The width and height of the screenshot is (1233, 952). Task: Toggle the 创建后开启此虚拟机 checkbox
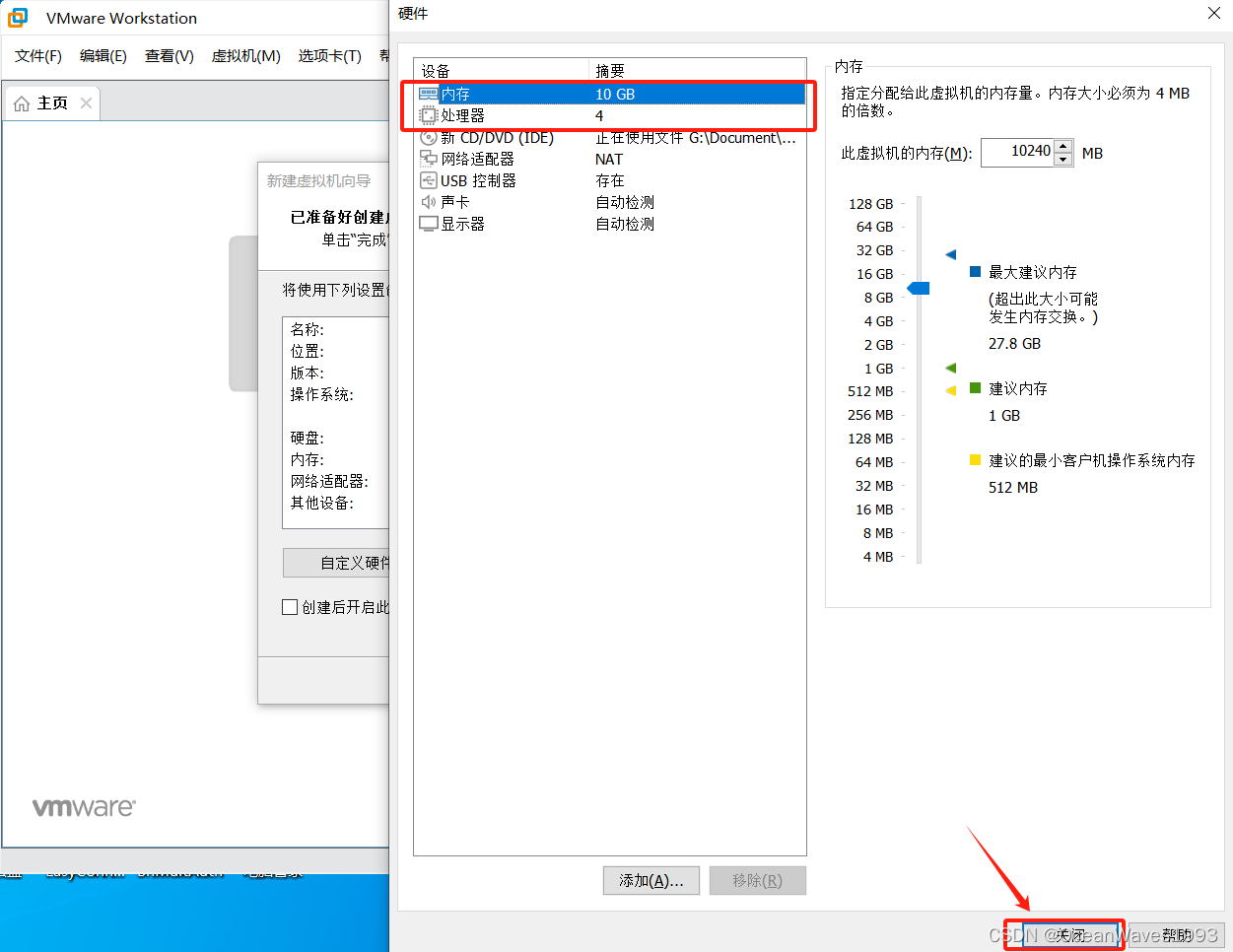[290, 607]
